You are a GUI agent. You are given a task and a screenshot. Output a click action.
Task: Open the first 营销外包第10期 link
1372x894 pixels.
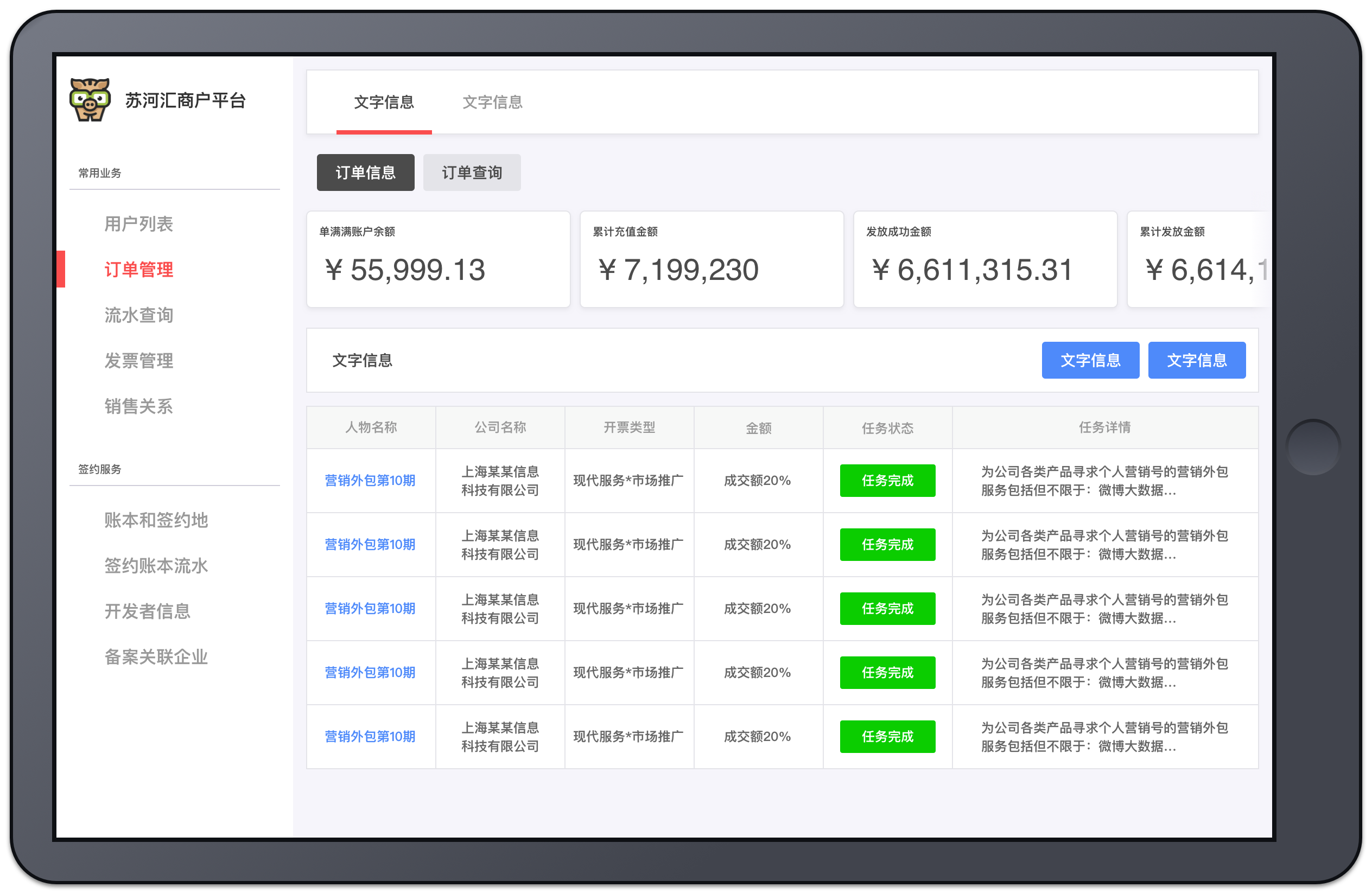pos(370,481)
